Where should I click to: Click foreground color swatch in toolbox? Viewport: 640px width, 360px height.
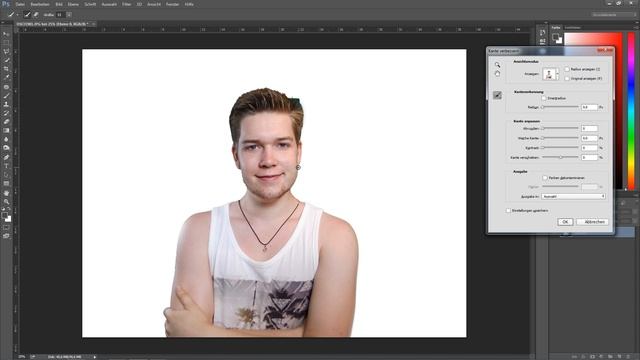4,215
